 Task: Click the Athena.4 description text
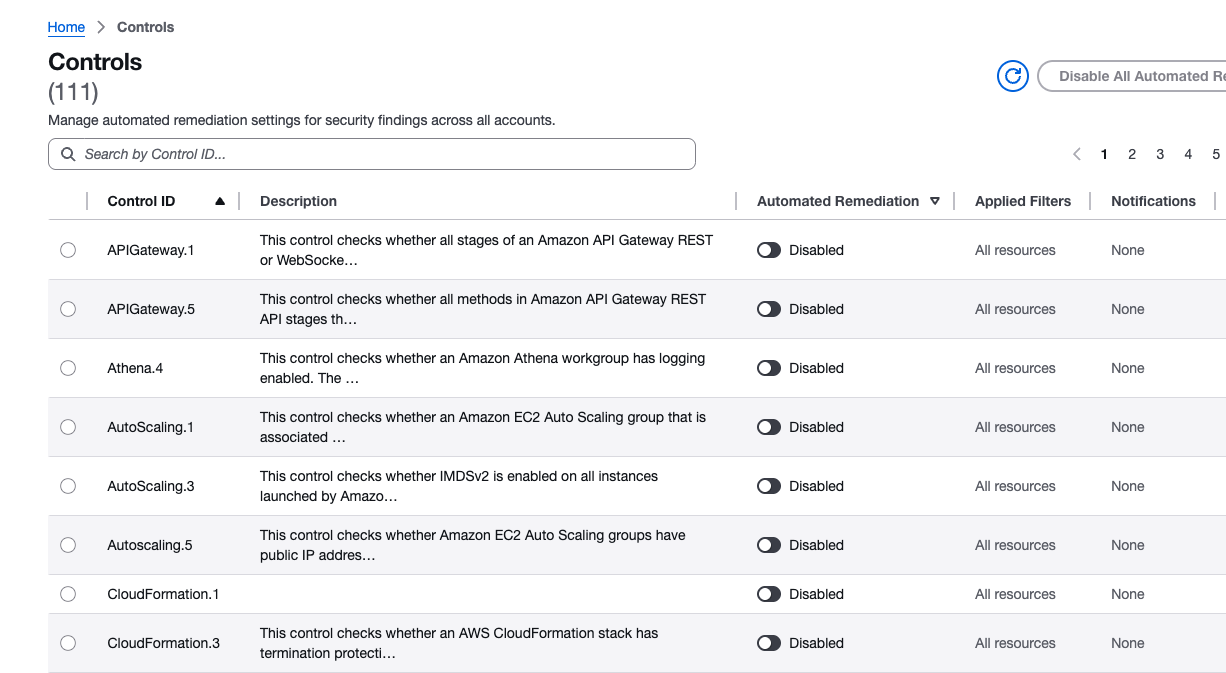click(482, 368)
